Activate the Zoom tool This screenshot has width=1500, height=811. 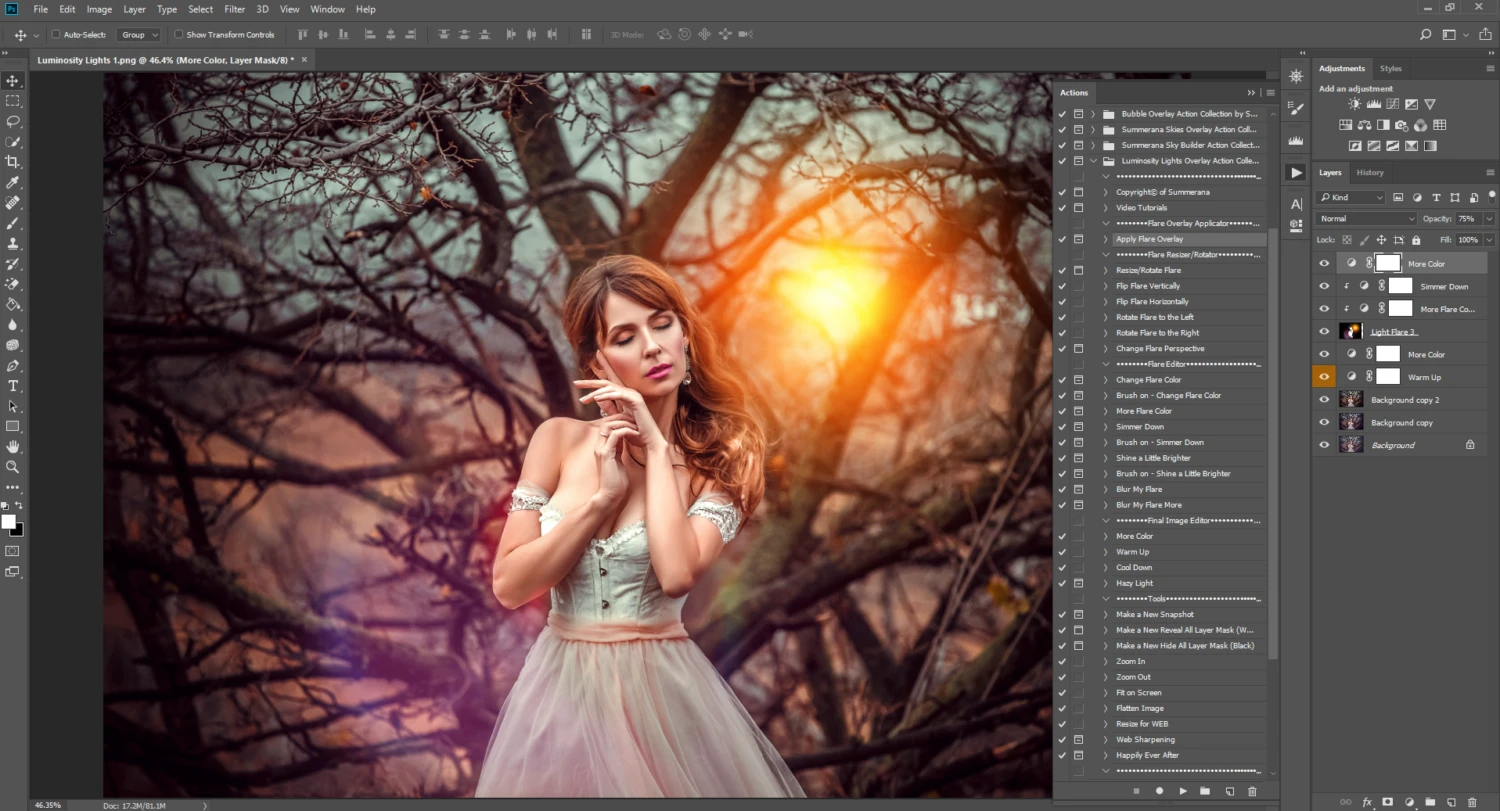[13, 466]
